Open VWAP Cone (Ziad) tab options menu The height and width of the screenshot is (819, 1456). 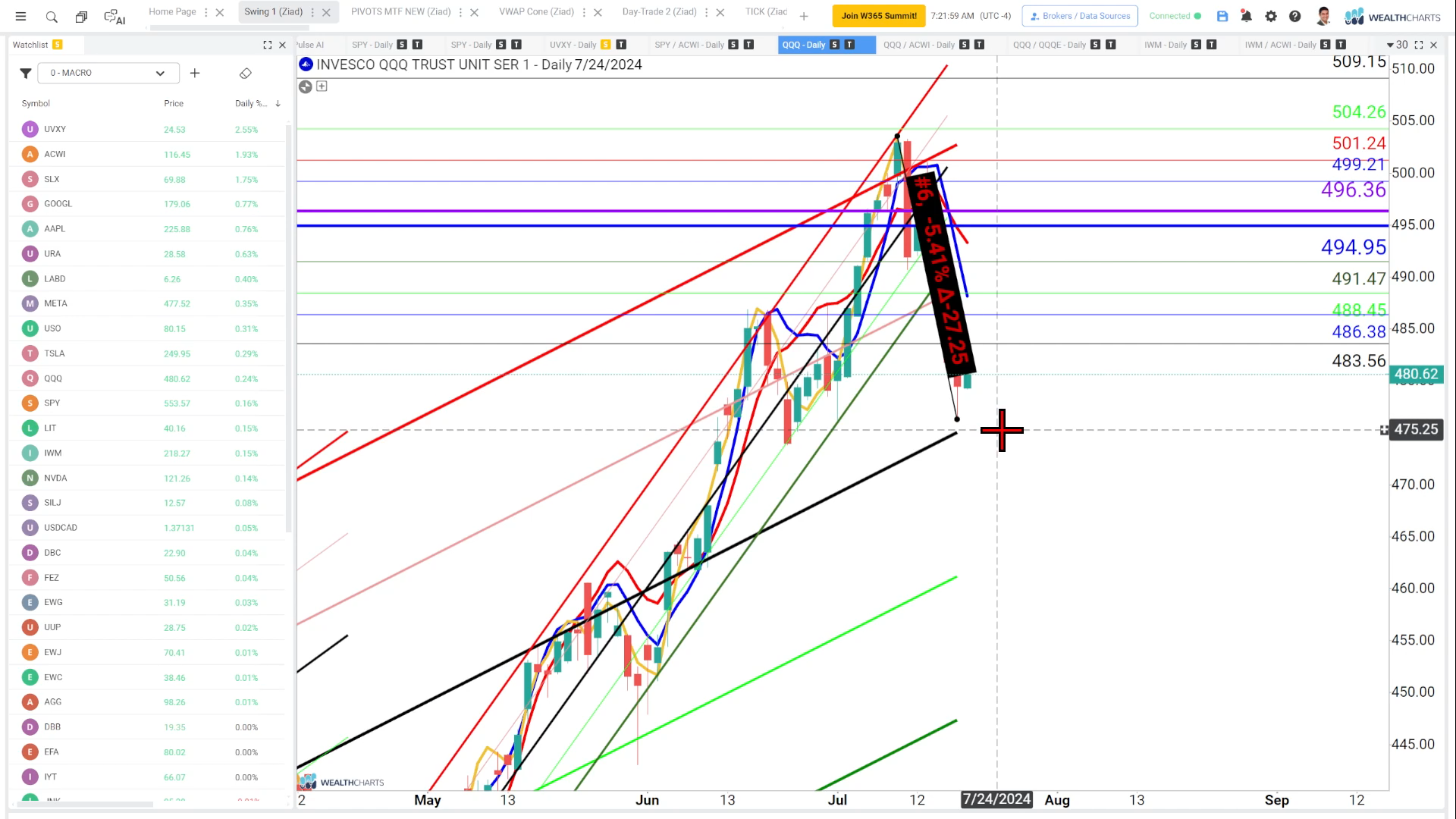point(584,12)
